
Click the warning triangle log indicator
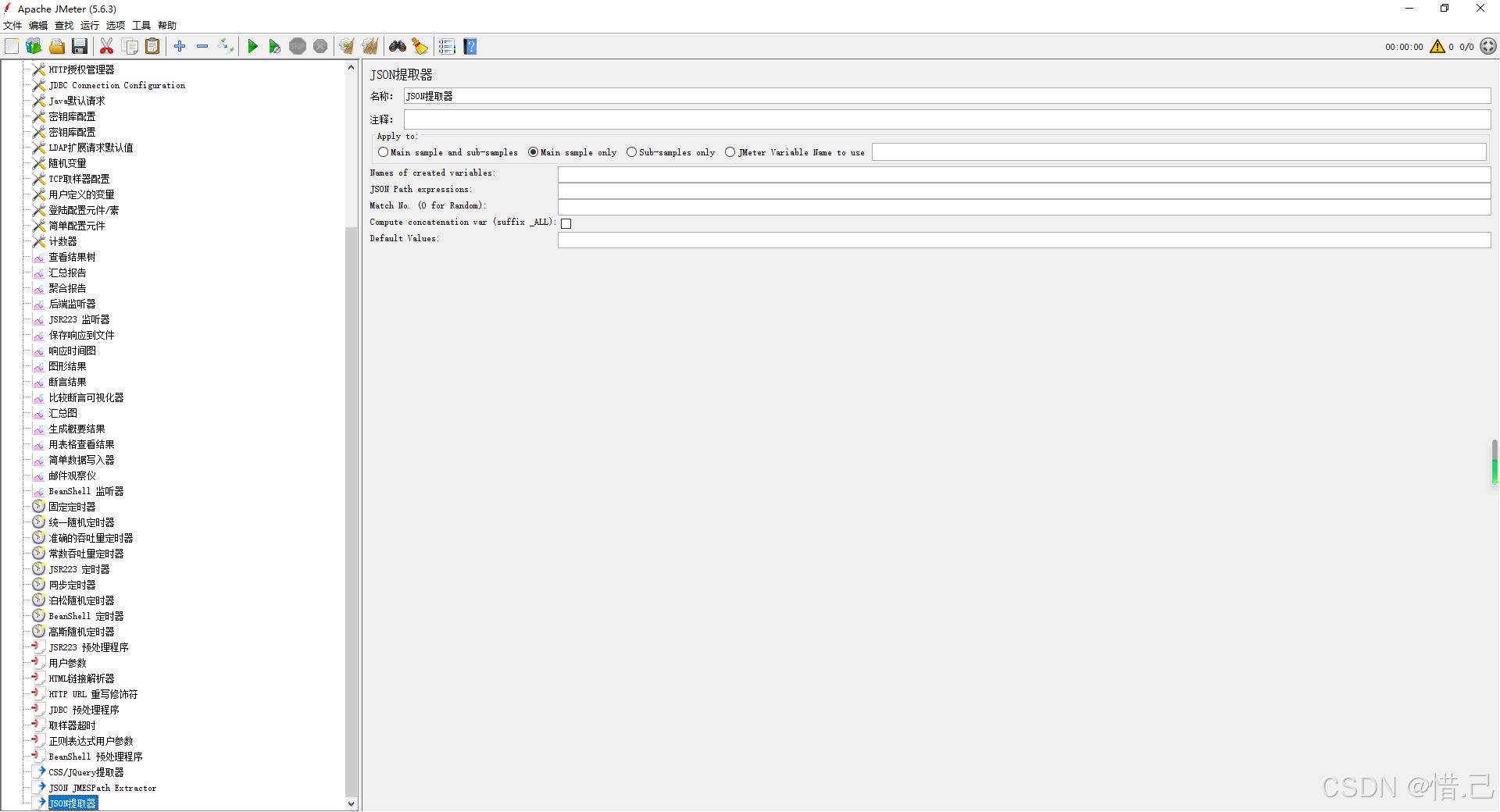click(1437, 47)
